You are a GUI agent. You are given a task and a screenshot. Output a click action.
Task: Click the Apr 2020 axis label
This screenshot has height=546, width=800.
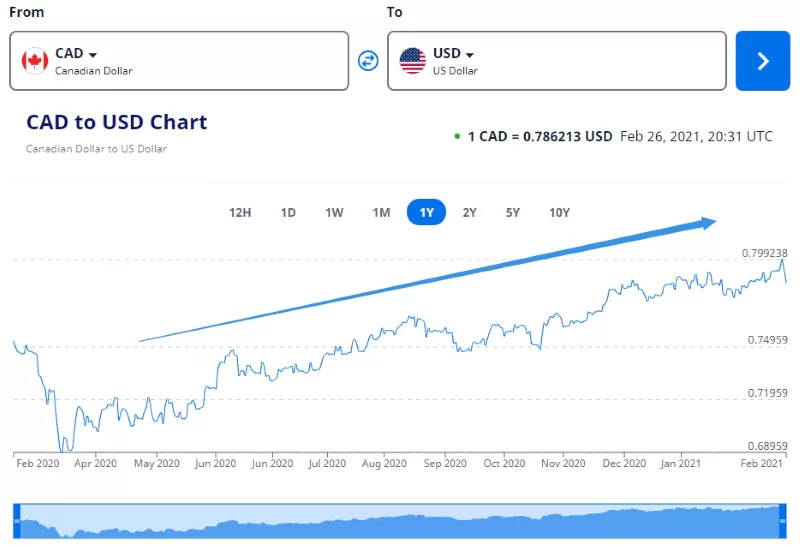(x=95, y=463)
